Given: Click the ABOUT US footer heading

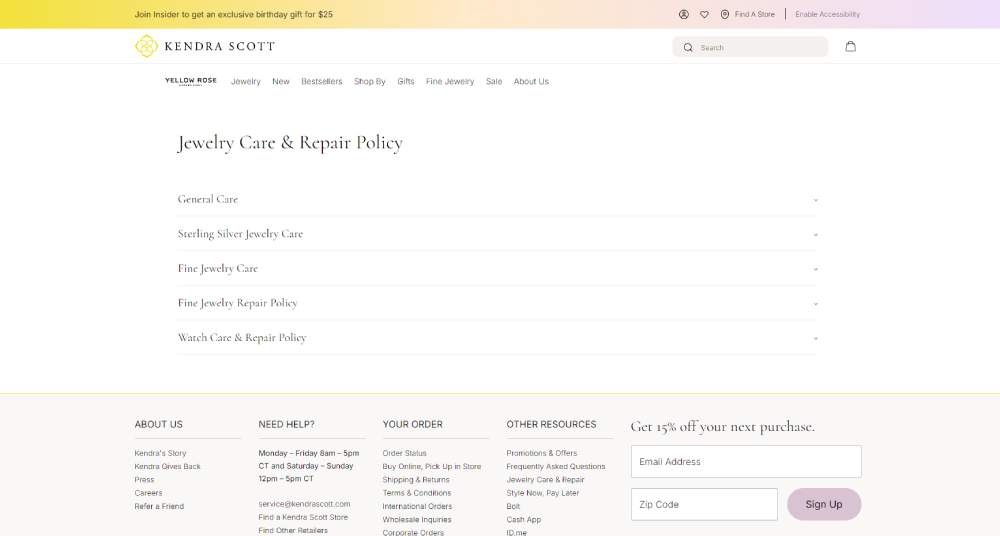Looking at the screenshot, I should [158, 424].
